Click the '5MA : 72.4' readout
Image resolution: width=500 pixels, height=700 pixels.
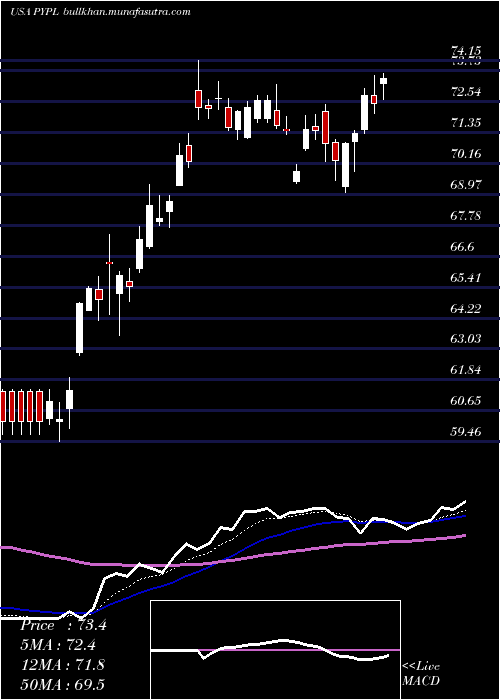[58, 645]
